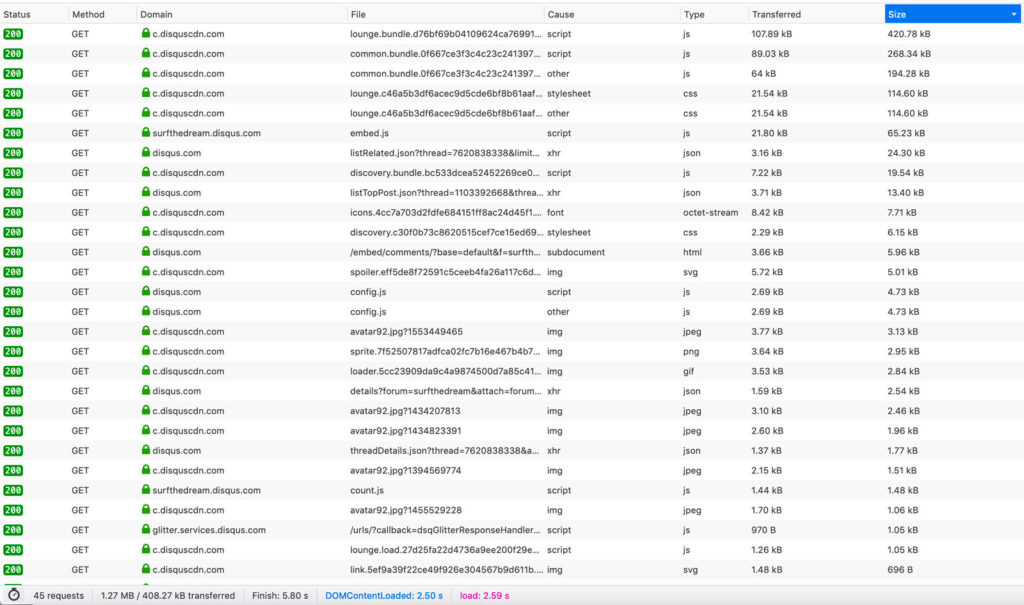
Task: Click the lock icon in count.js row
Action: click(x=146, y=489)
